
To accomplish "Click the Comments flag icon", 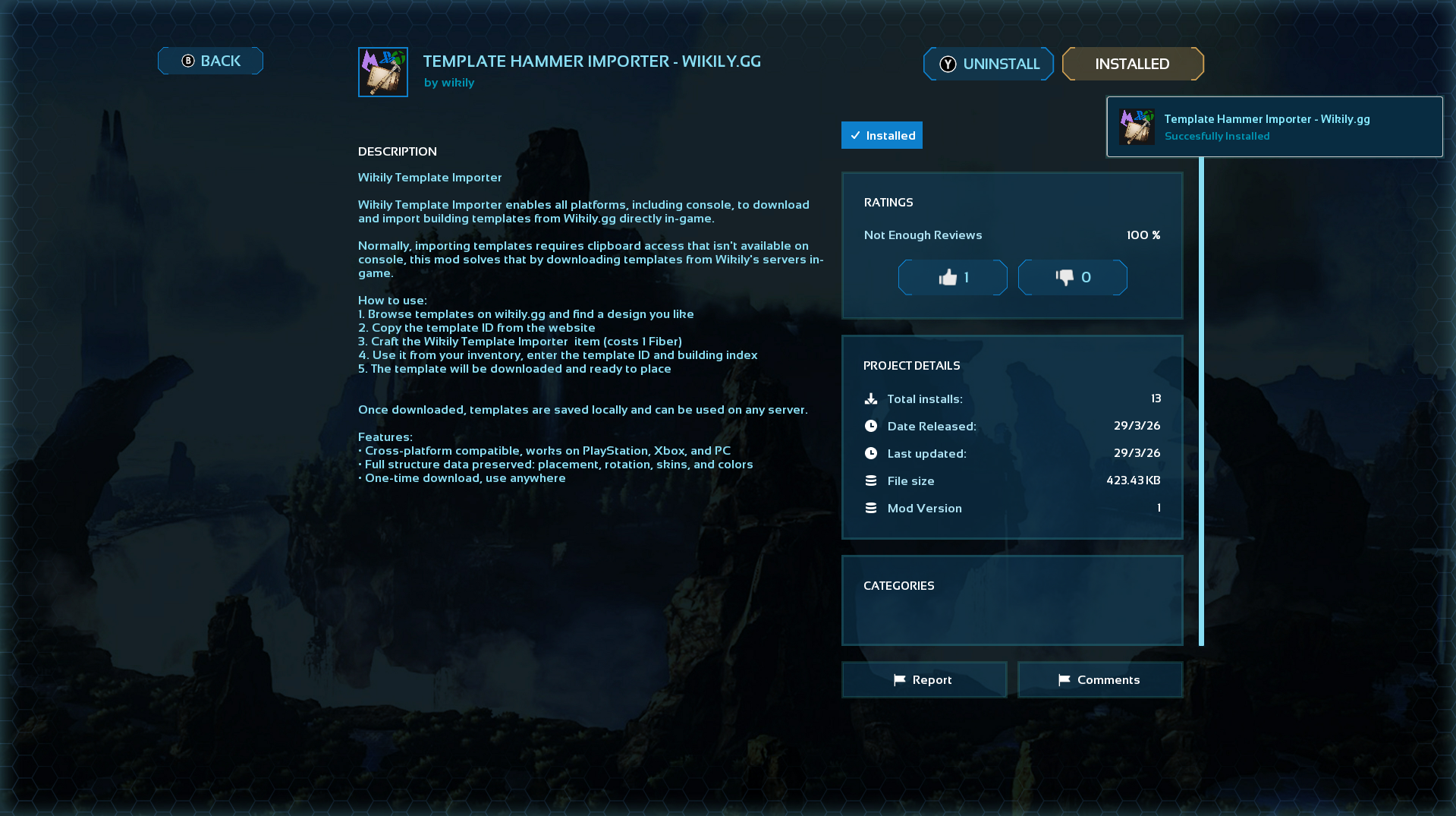I will (x=1064, y=679).
